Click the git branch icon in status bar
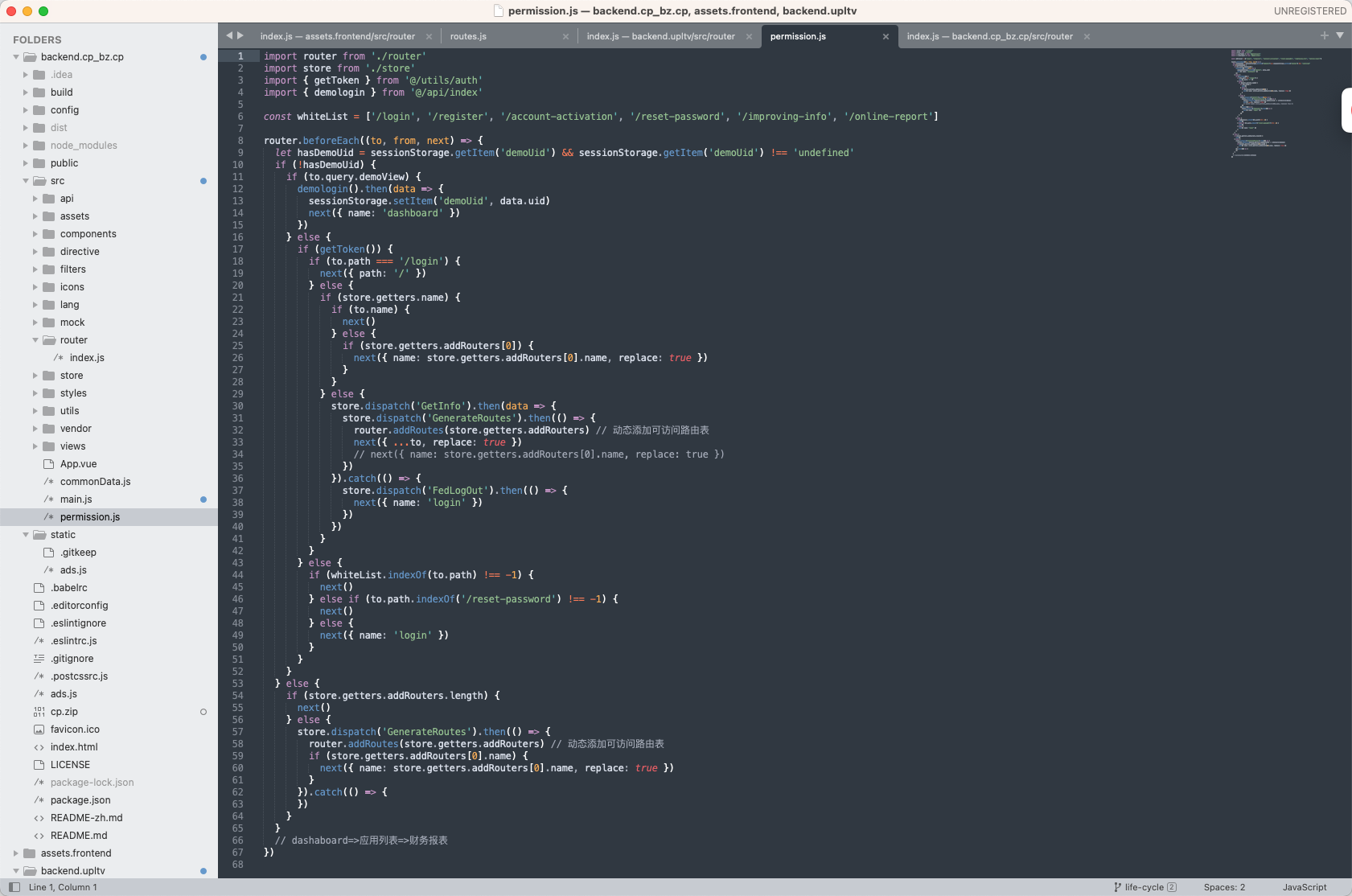The image size is (1352, 896). pyautogui.click(x=1117, y=887)
